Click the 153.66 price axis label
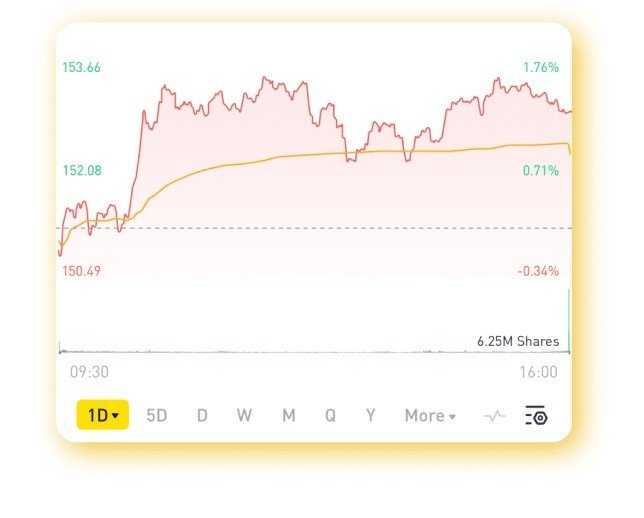 [x=82, y=68]
